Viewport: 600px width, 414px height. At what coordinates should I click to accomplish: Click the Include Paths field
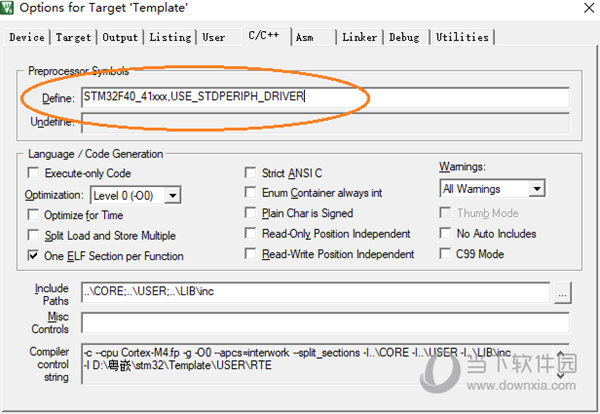[x=315, y=292]
